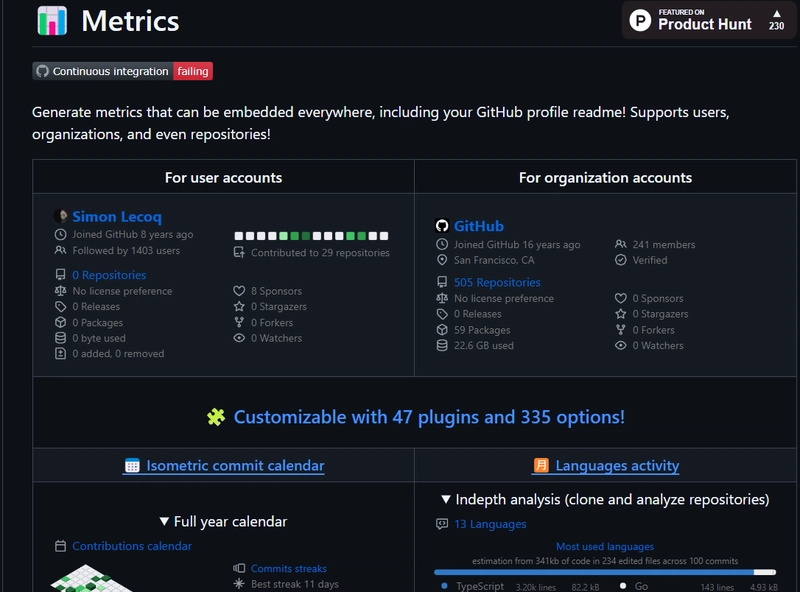Click the GitHub octocat icon in CI badge
The width and height of the screenshot is (800, 592).
(x=42, y=71)
